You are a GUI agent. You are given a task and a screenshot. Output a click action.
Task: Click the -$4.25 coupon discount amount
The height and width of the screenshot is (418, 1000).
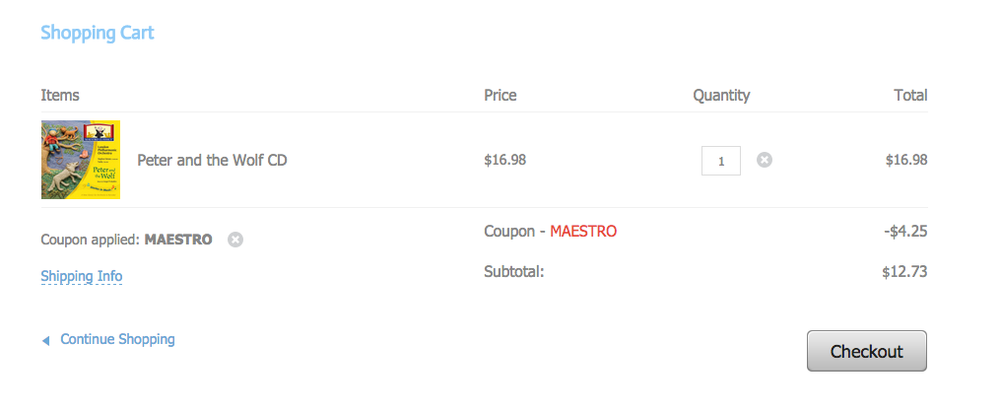coord(906,231)
